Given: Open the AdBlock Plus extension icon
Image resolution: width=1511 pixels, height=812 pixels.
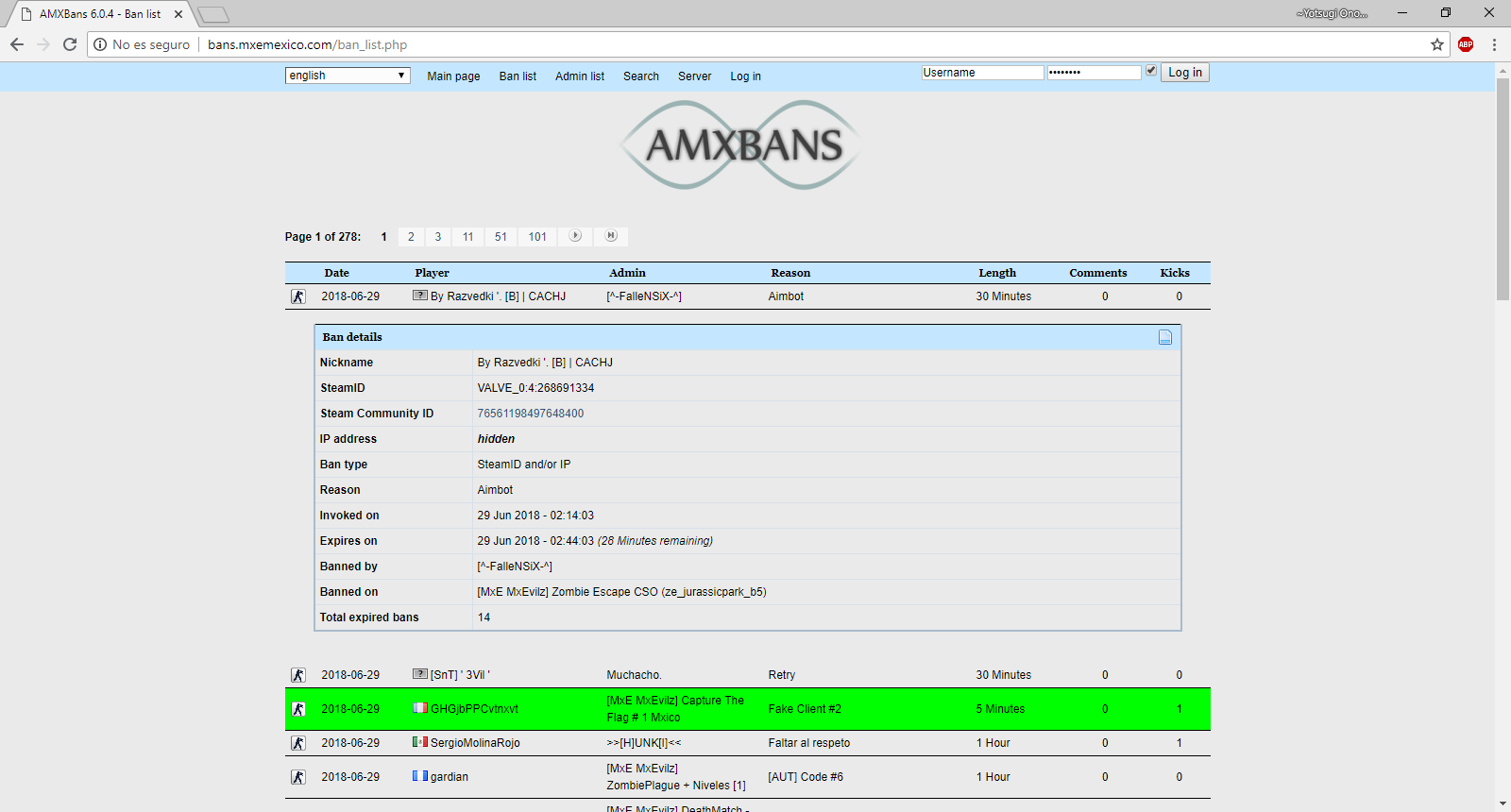Looking at the screenshot, I should [x=1466, y=44].
